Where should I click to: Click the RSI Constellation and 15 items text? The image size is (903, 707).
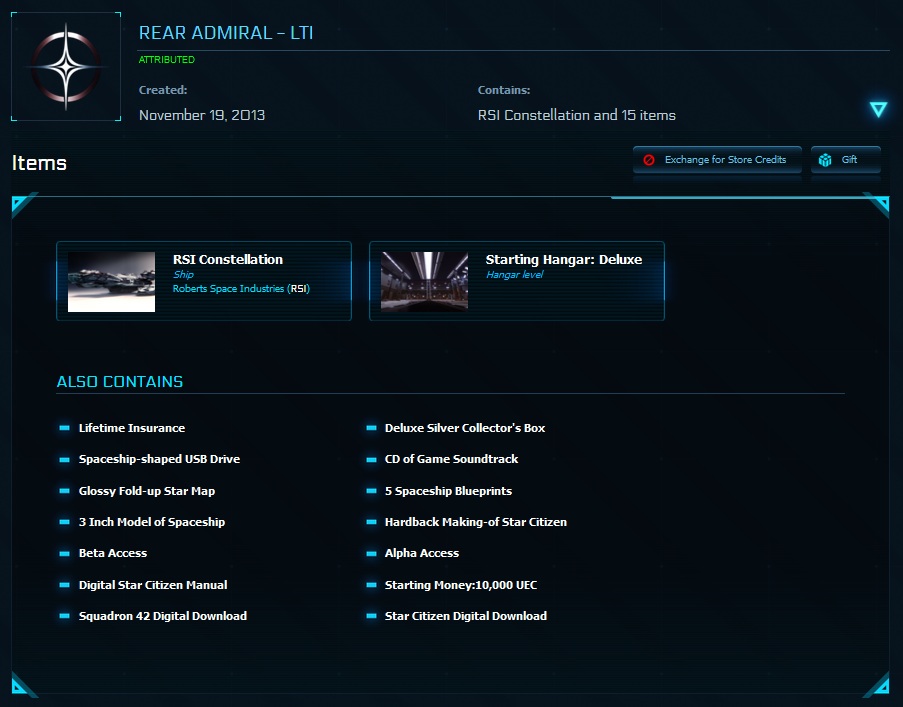coord(576,115)
